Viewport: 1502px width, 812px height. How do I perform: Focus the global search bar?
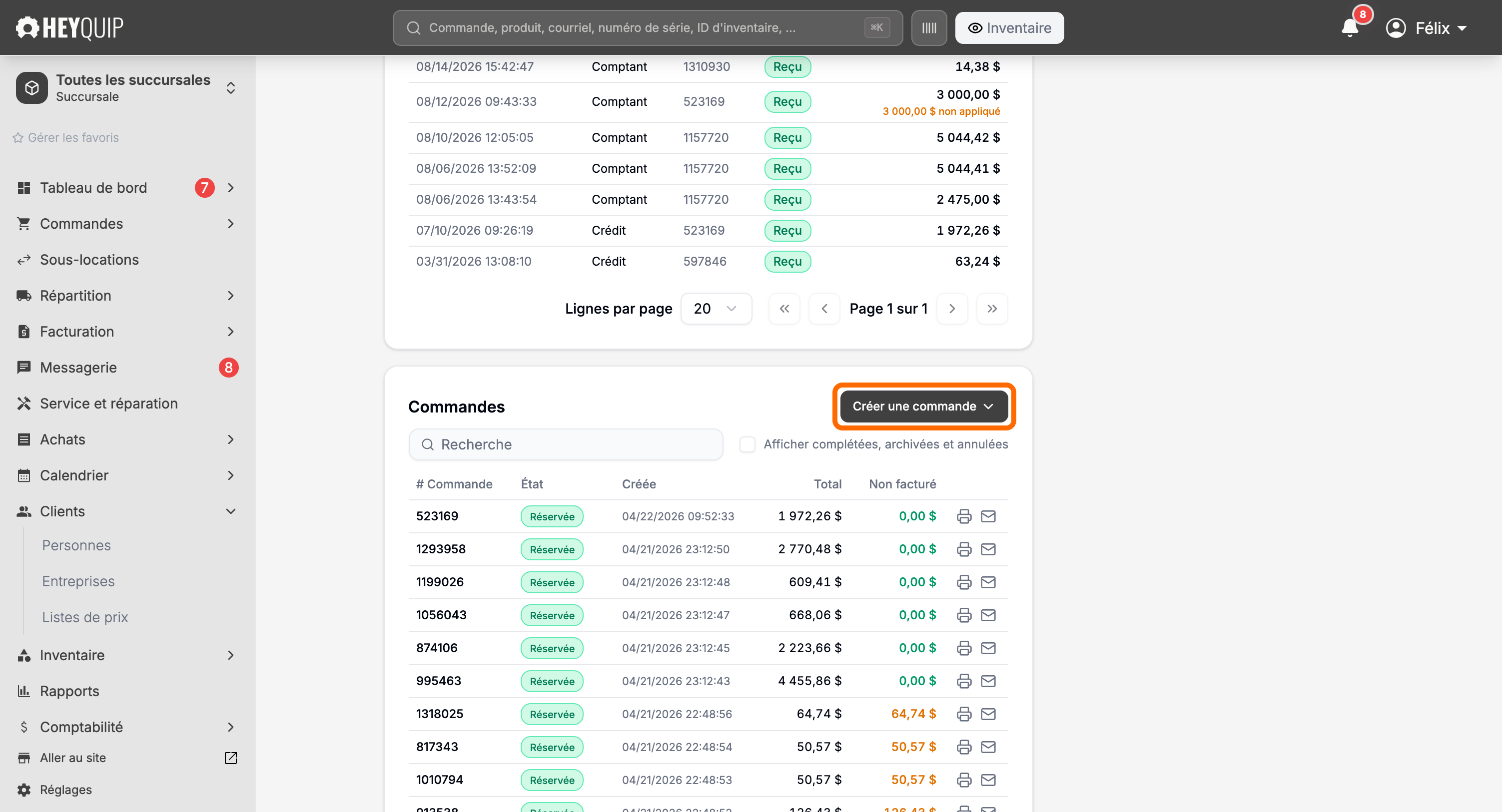point(647,27)
